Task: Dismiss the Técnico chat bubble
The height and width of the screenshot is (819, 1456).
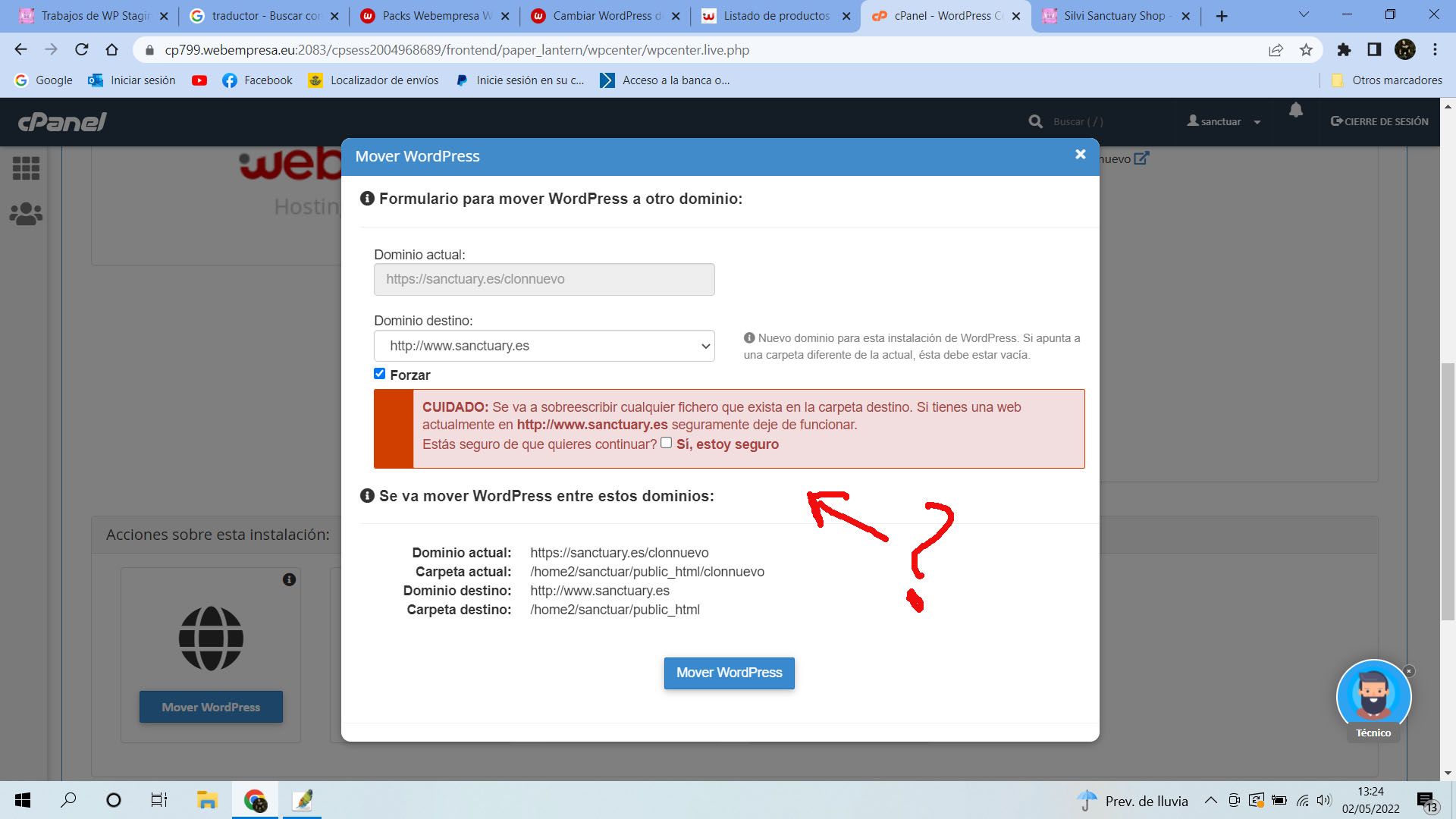Action: pos(1409,671)
